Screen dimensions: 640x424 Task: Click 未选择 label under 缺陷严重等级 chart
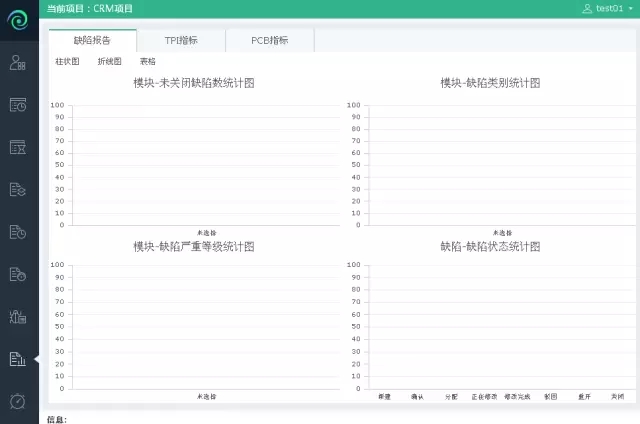[x=207, y=397]
